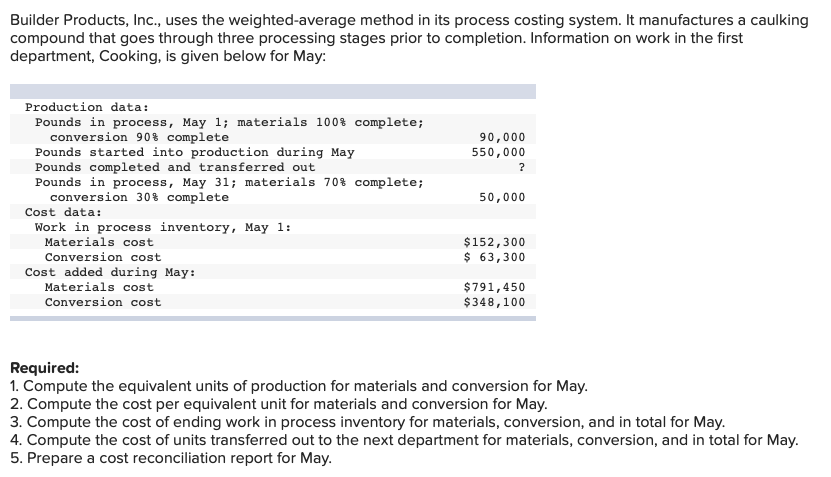Select the value 90,000 in the table
The image size is (831, 477).
click(x=502, y=137)
